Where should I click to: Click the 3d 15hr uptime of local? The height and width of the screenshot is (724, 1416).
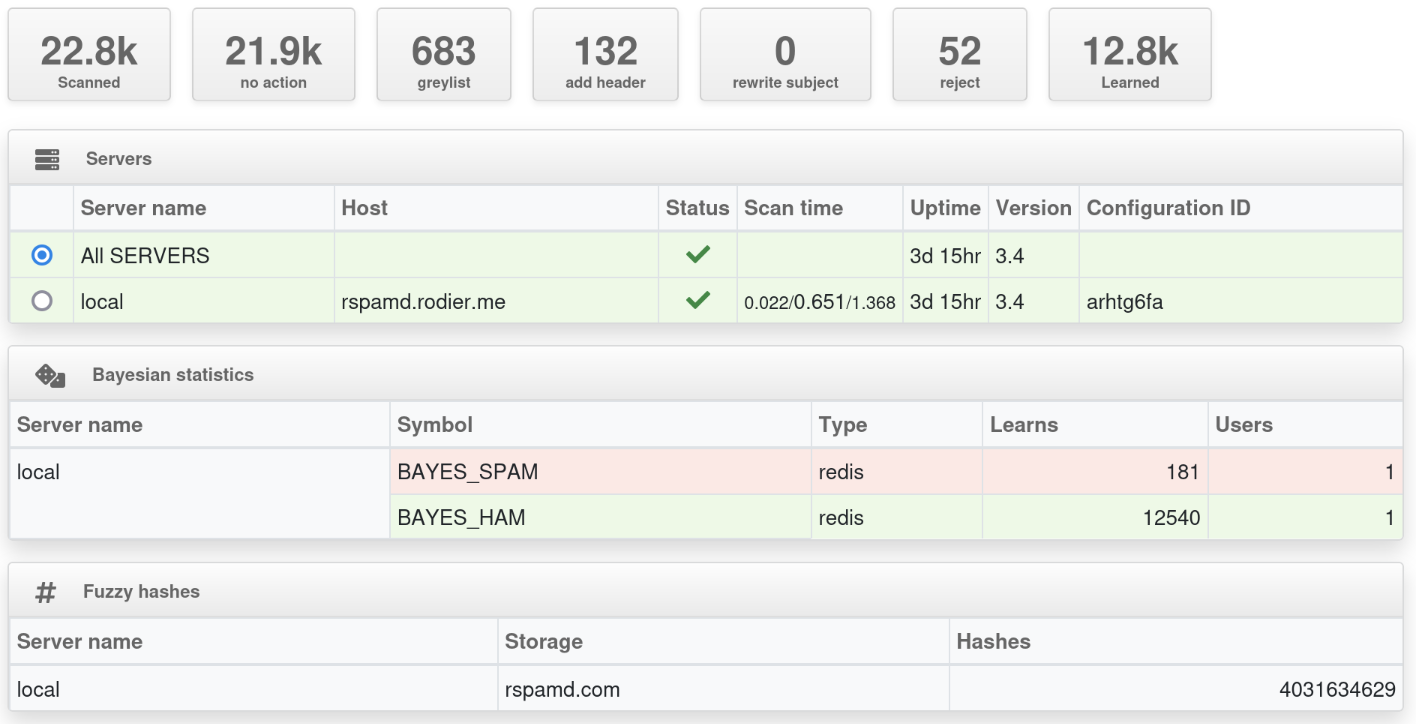tap(945, 302)
